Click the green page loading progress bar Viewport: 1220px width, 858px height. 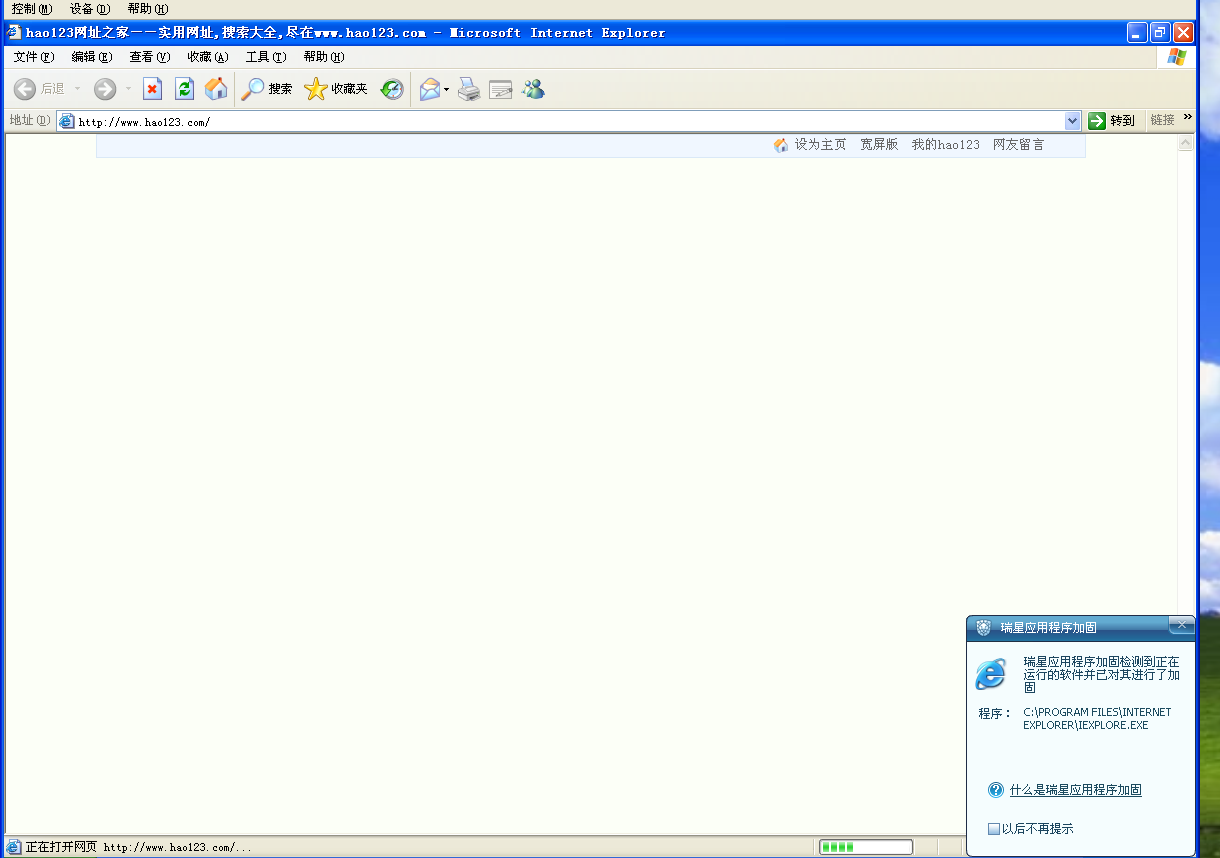pyautogui.click(x=866, y=847)
